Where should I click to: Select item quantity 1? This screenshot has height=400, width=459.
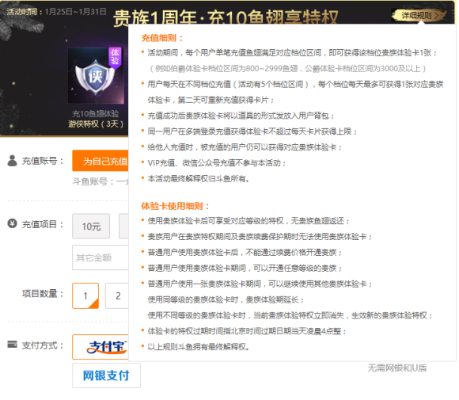(85, 296)
